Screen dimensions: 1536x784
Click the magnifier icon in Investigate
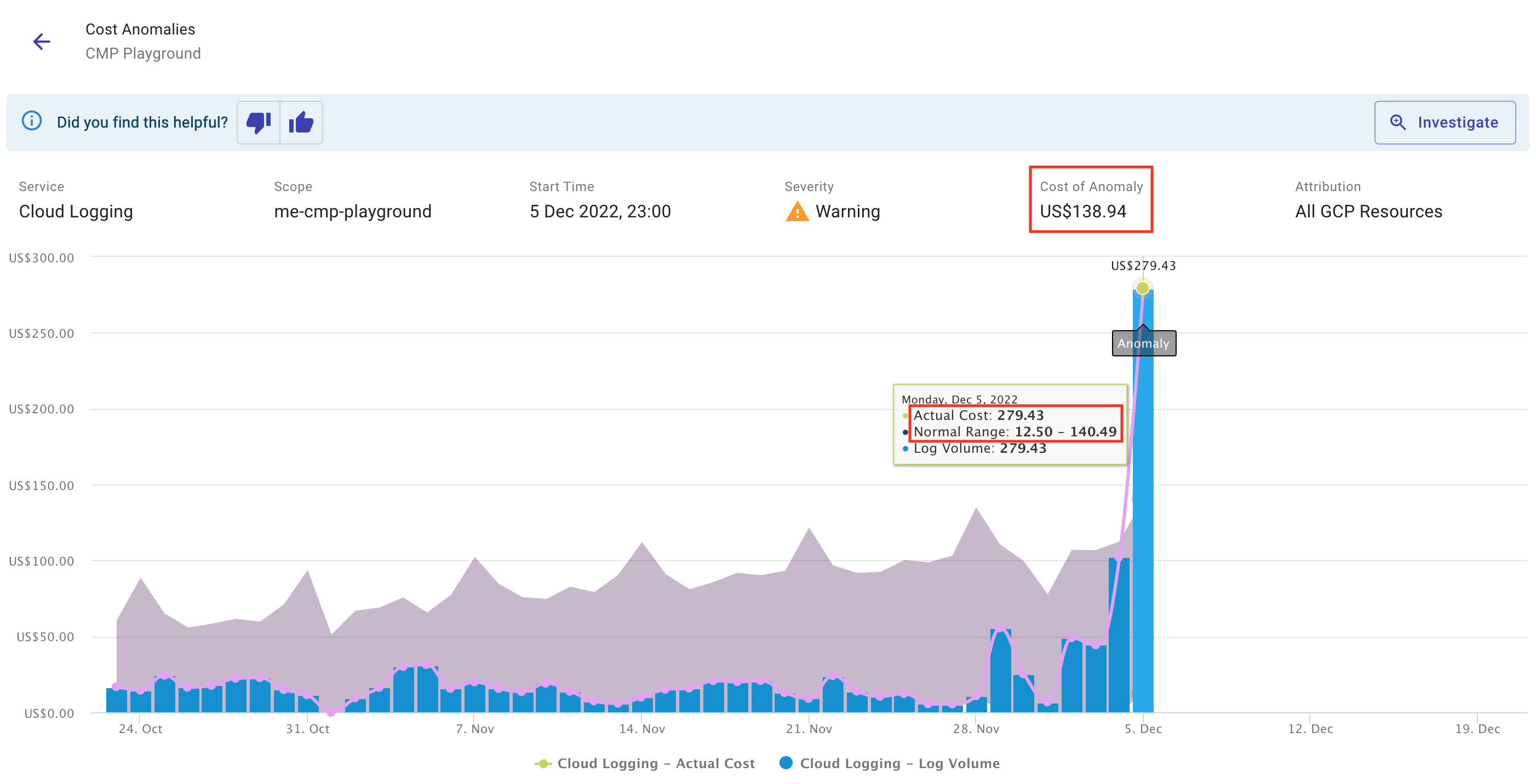(x=1397, y=122)
